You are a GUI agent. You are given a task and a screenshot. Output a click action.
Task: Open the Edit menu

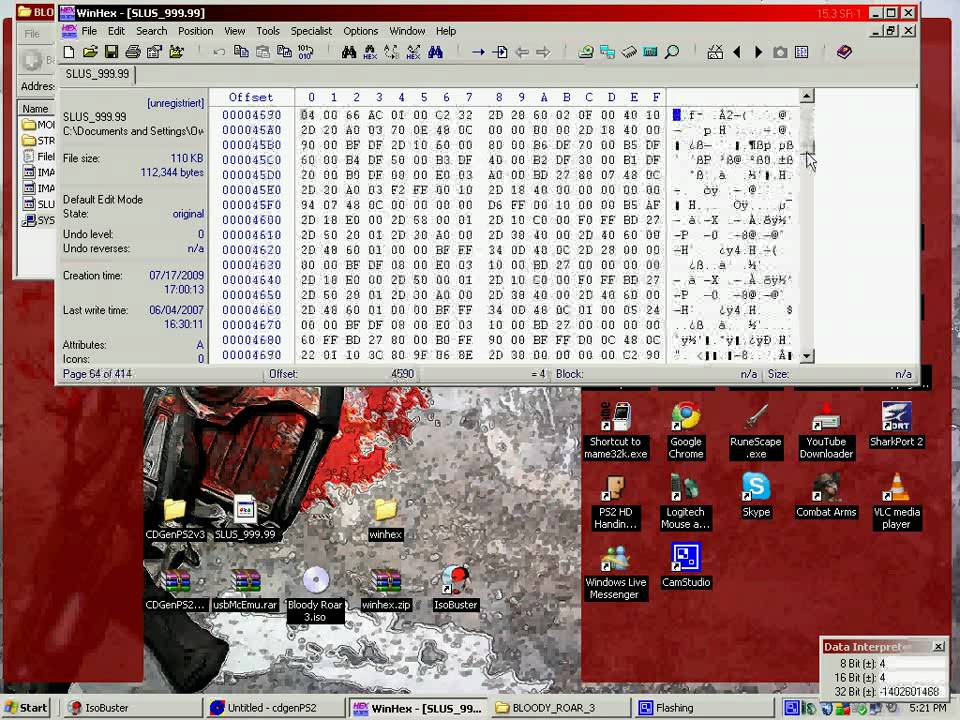click(116, 31)
